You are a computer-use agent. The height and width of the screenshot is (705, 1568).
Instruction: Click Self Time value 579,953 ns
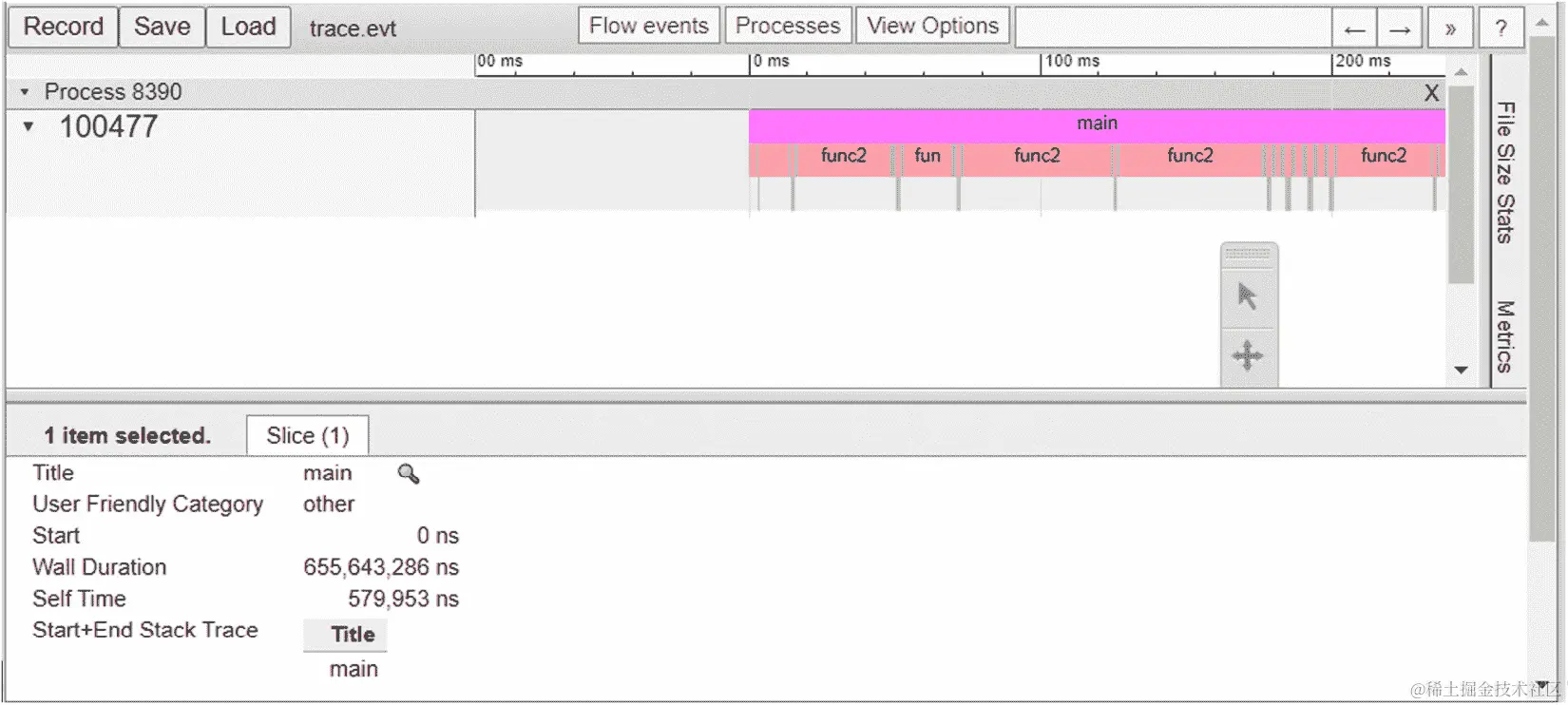coord(403,599)
